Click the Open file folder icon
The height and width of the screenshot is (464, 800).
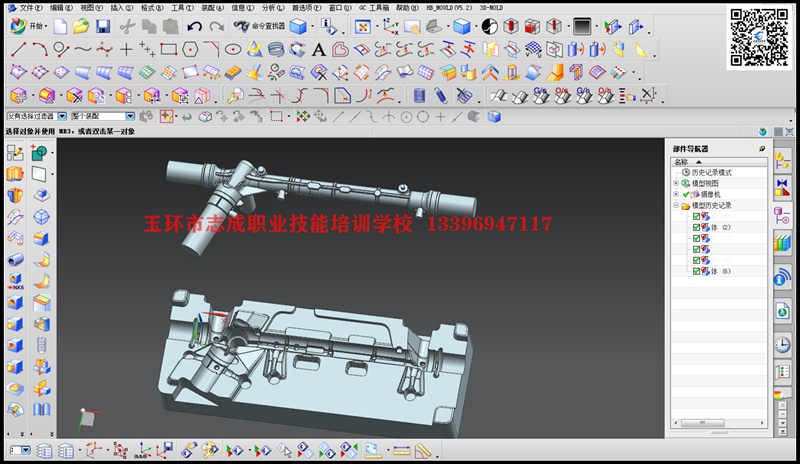click(81, 26)
